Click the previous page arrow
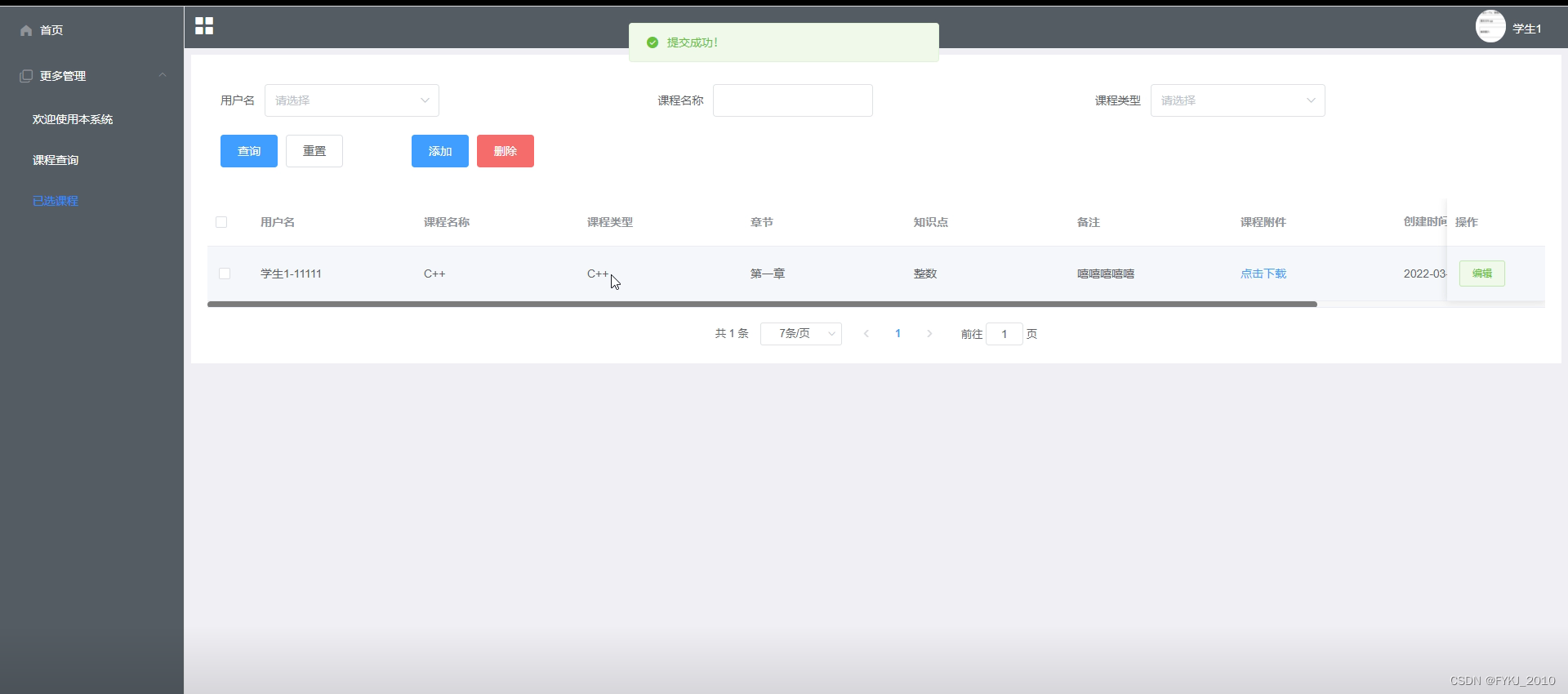 [x=866, y=334]
